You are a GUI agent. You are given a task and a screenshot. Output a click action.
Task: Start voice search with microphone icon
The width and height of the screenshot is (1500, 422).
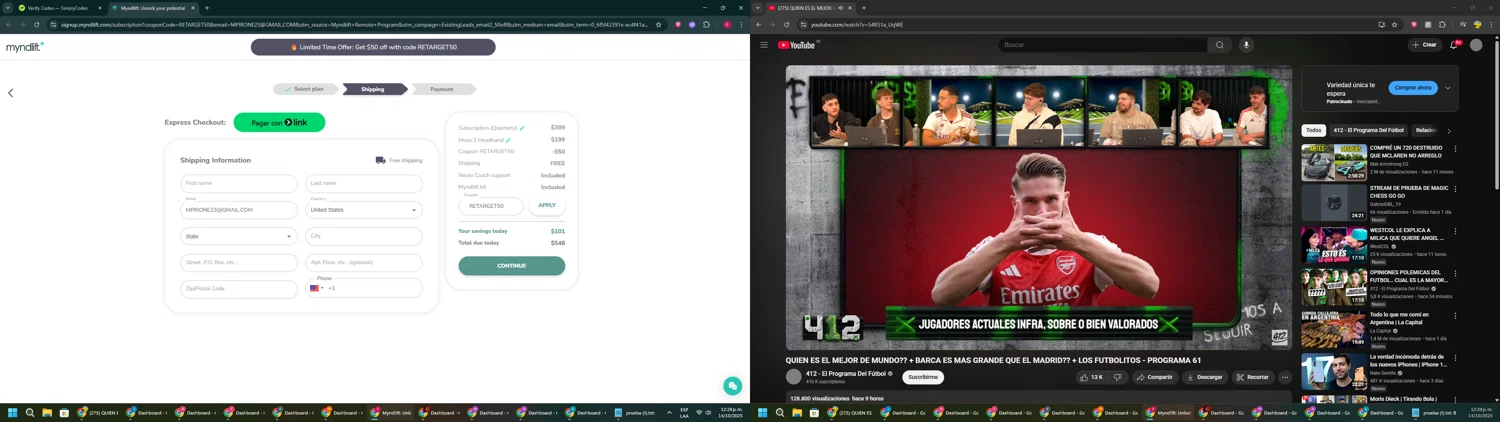tap(1246, 45)
